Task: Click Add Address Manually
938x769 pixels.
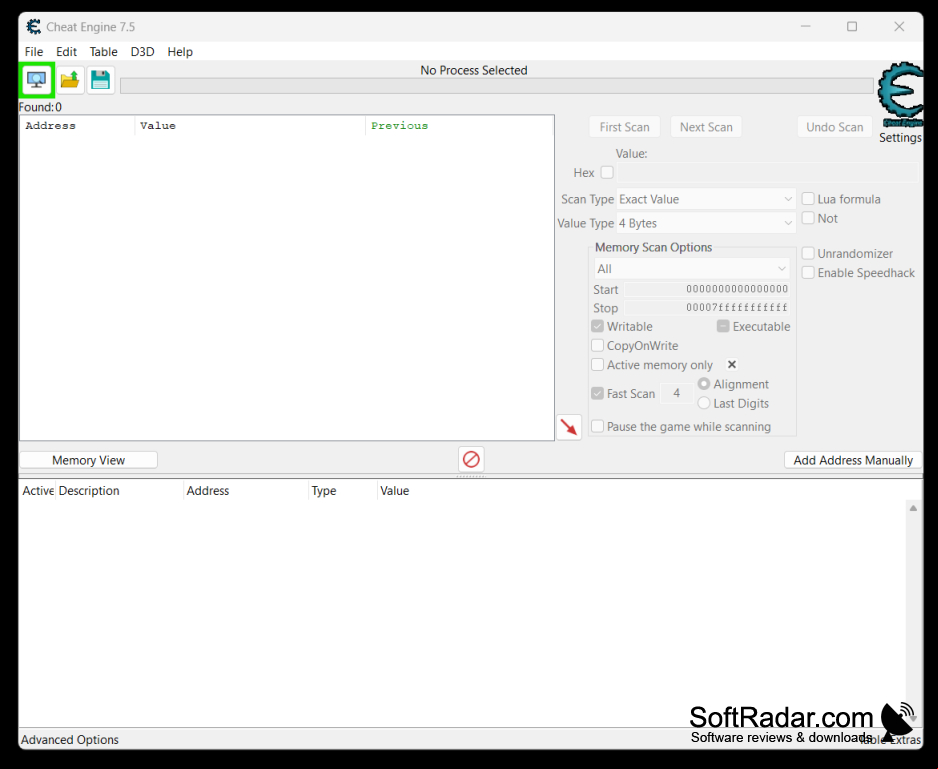Action: (x=853, y=460)
